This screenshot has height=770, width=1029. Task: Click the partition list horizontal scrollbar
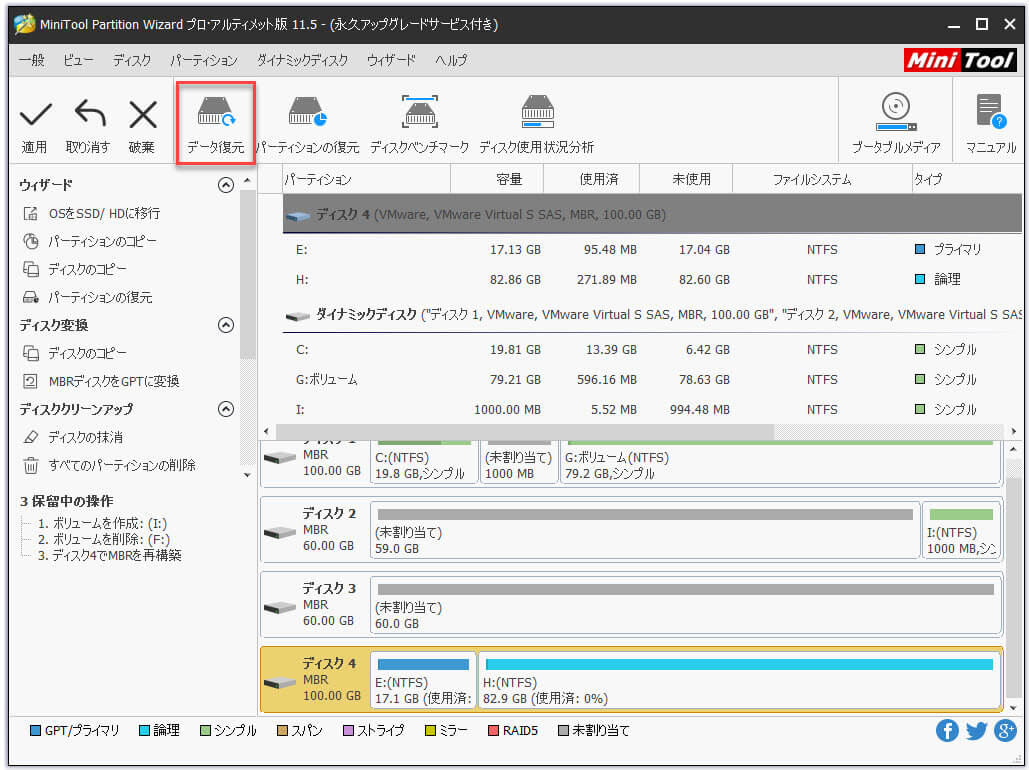click(x=524, y=431)
